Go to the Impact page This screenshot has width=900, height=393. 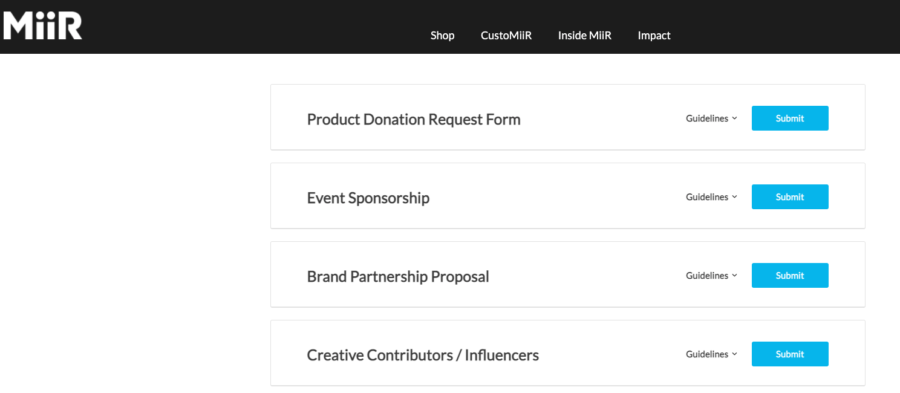(x=654, y=36)
